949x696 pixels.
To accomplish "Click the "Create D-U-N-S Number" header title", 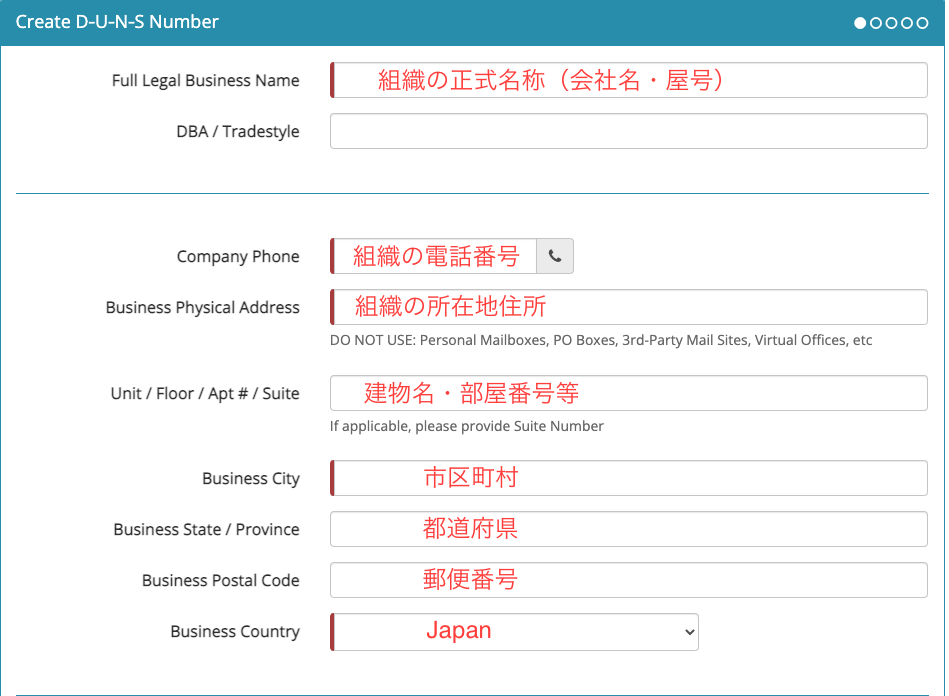I will coord(117,22).
